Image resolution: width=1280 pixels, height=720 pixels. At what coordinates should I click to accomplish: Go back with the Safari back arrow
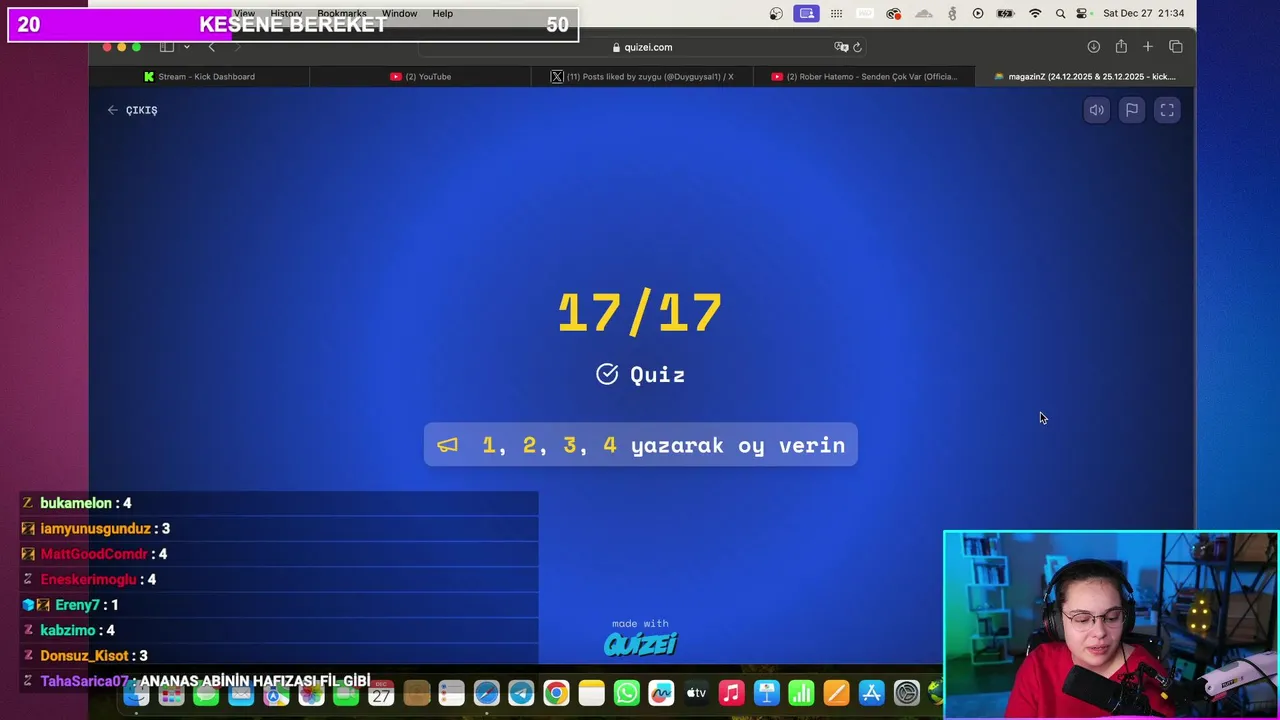click(211, 47)
